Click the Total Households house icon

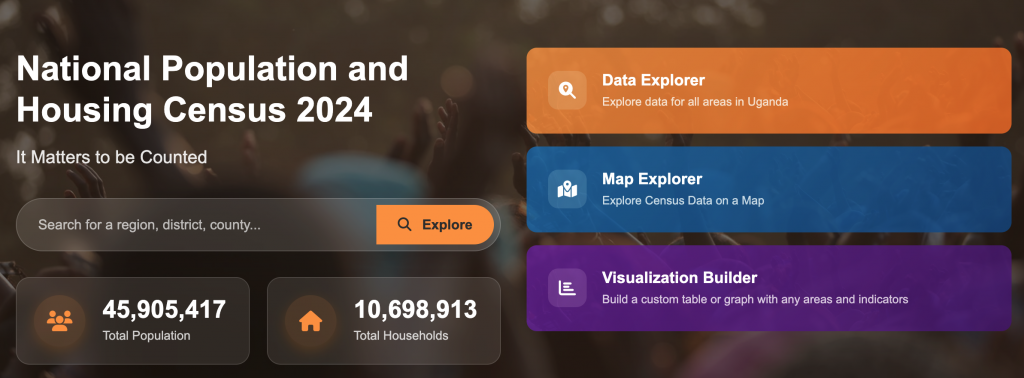click(311, 321)
